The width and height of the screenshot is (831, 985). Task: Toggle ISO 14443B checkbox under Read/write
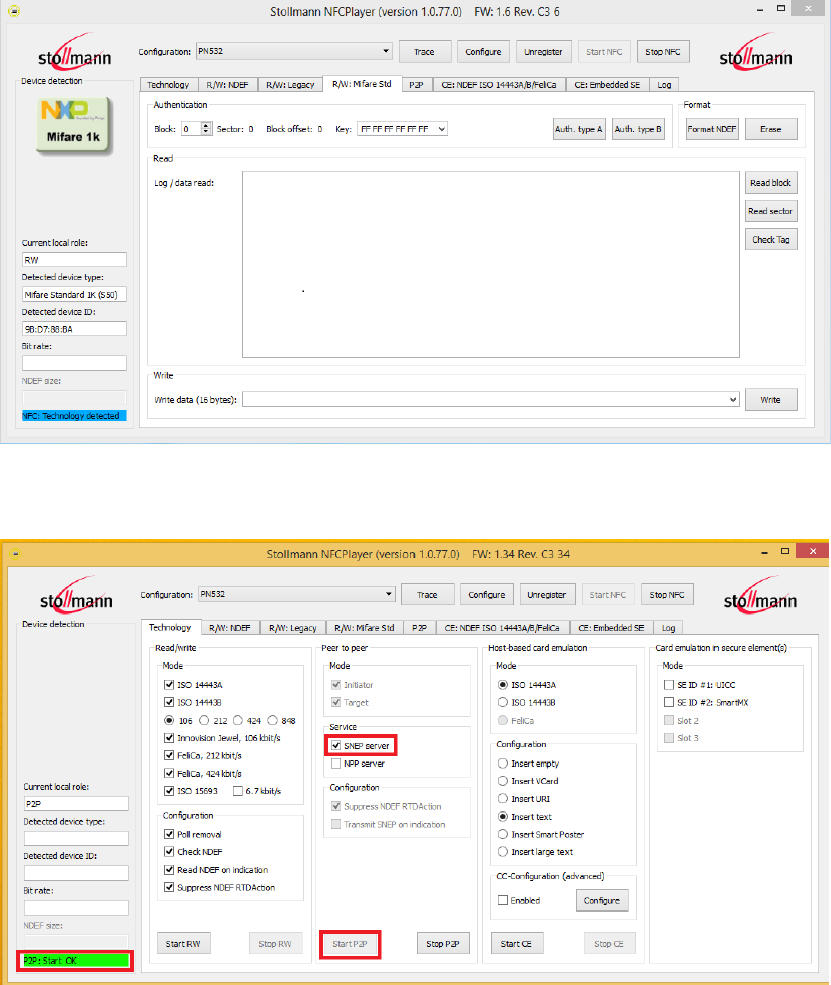169,702
